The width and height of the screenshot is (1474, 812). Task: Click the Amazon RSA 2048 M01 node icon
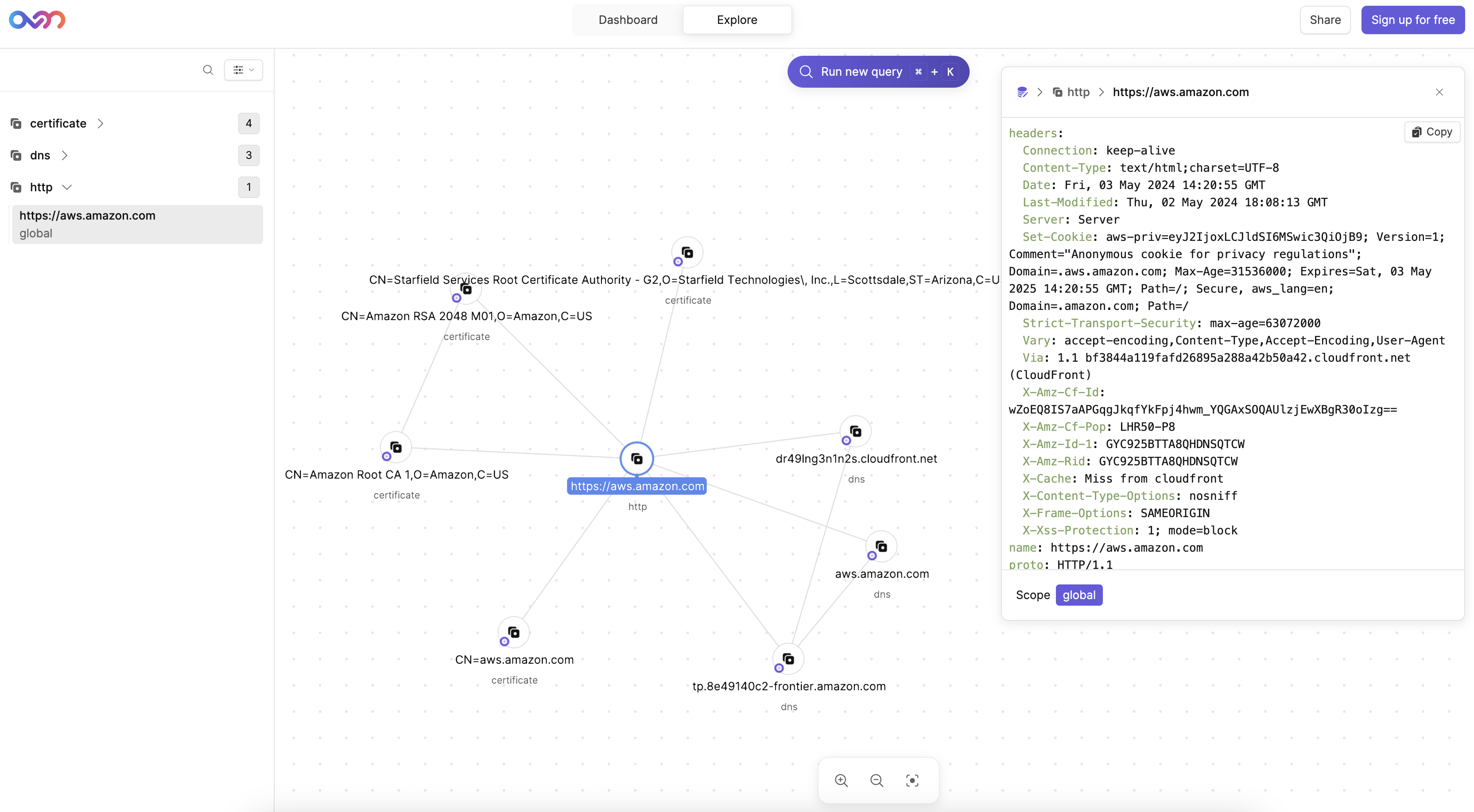tap(466, 290)
